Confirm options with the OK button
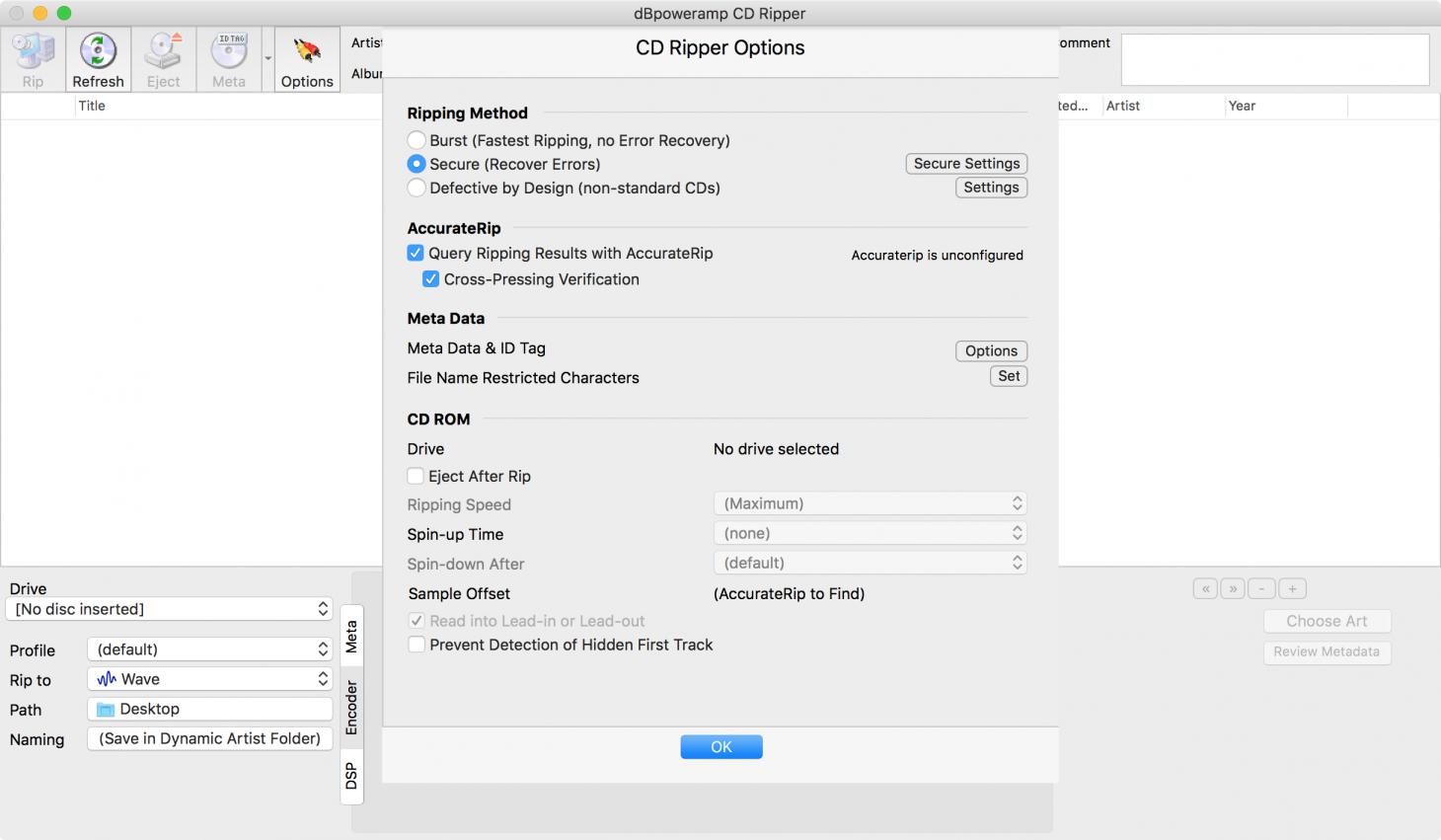The height and width of the screenshot is (840, 1441). [x=720, y=747]
